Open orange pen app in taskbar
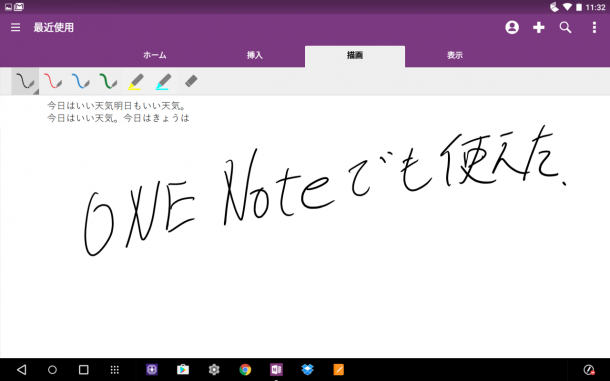 click(x=338, y=369)
